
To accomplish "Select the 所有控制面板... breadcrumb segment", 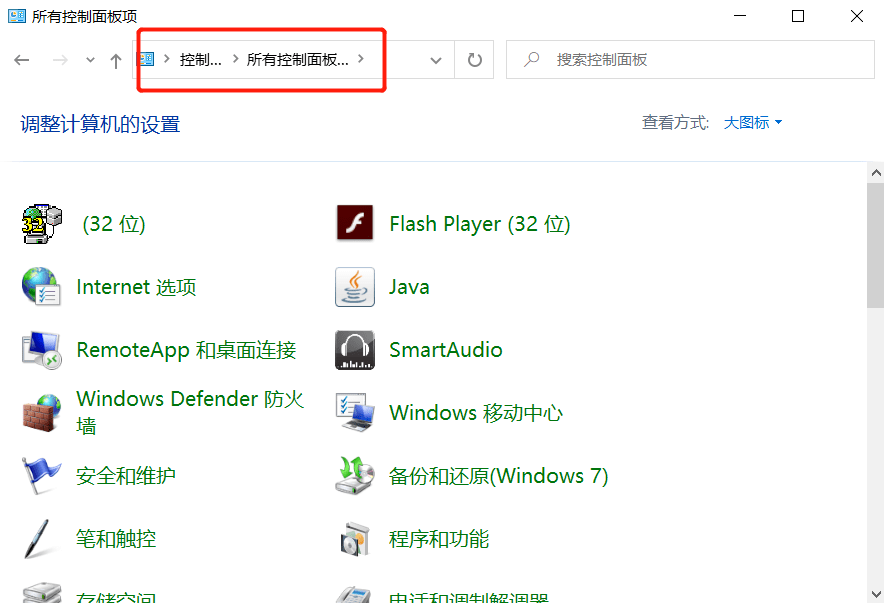I will (x=298, y=59).
